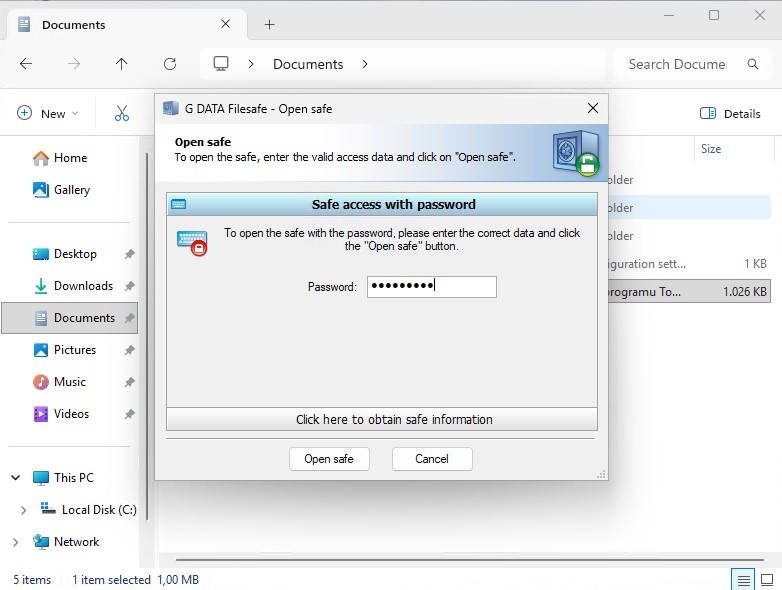Click the small keyboard icon in header bar
This screenshot has height=590, width=782.
[179, 204]
